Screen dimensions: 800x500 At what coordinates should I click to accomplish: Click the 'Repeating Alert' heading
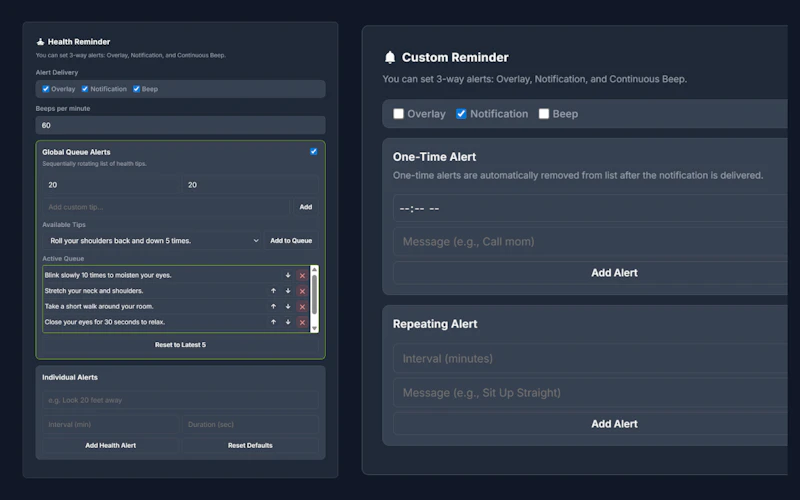tap(435, 324)
